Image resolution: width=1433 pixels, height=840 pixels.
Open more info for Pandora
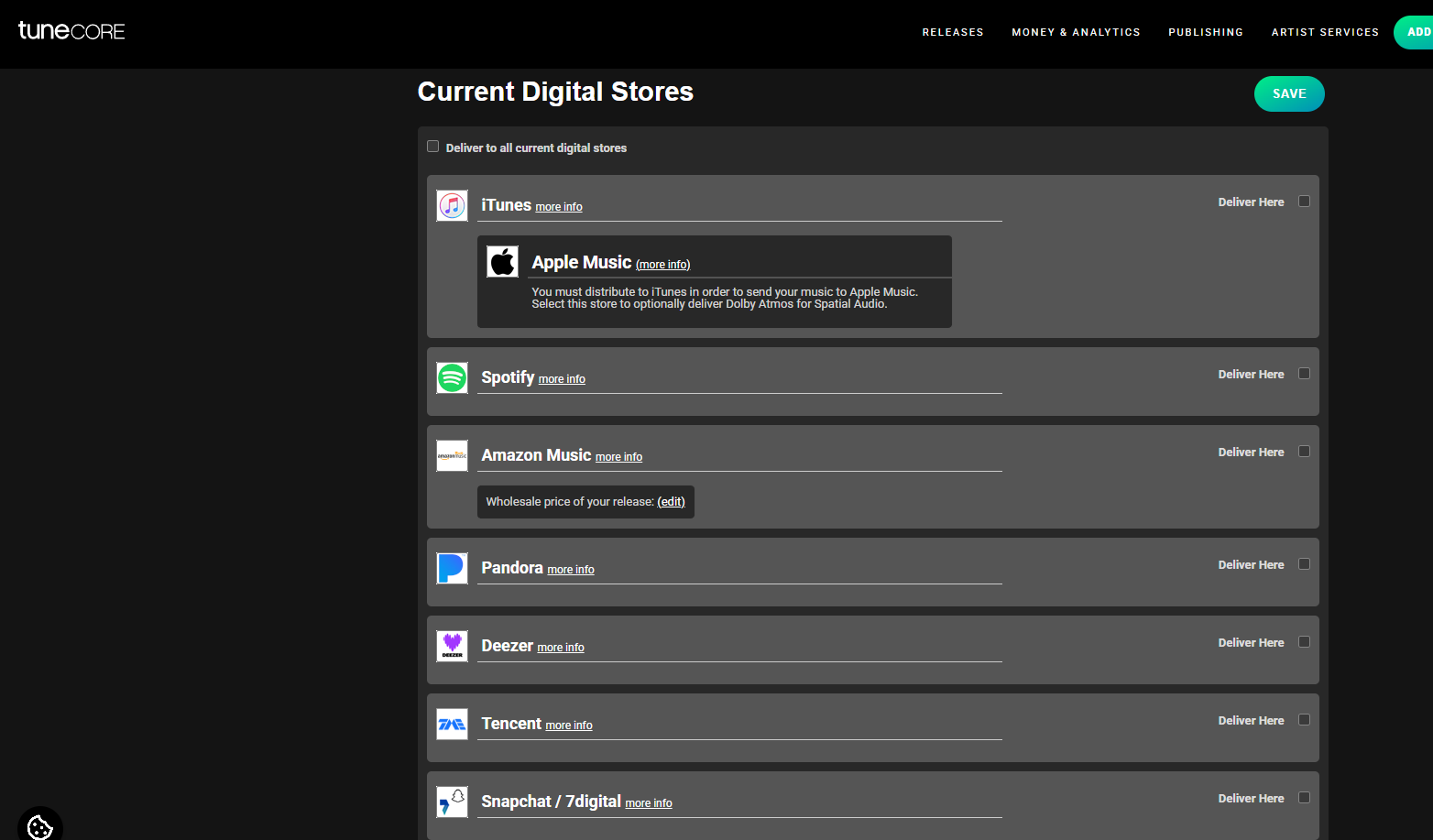(x=571, y=570)
